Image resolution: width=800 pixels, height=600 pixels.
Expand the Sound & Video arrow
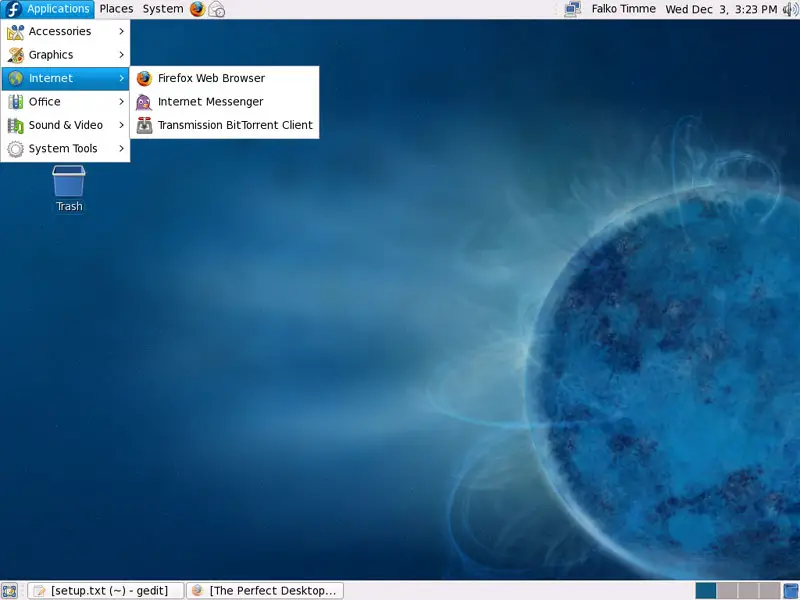point(121,126)
